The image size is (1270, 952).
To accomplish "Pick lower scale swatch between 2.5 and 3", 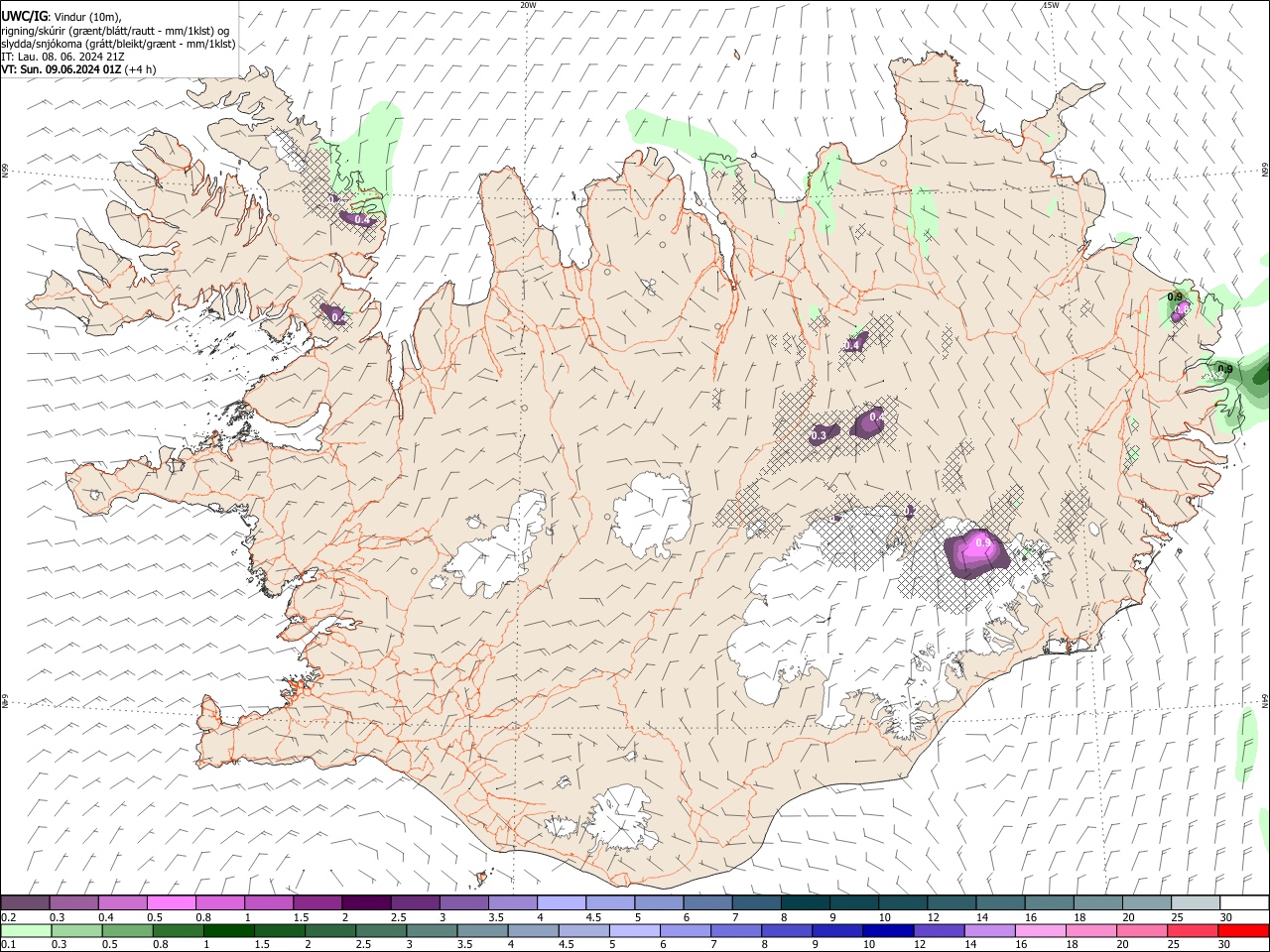I will click(x=381, y=930).
